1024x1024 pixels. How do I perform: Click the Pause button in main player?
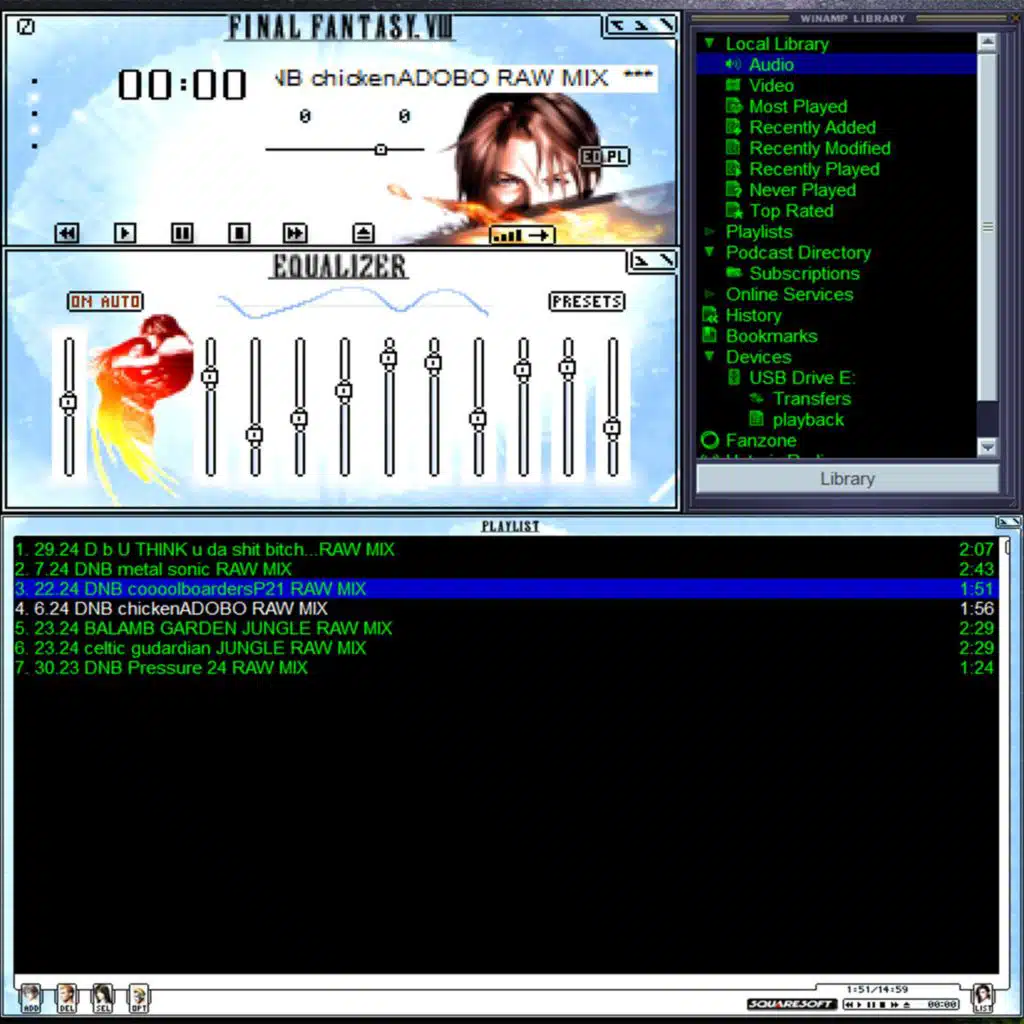pyautogui.click(x=182, y=233)
